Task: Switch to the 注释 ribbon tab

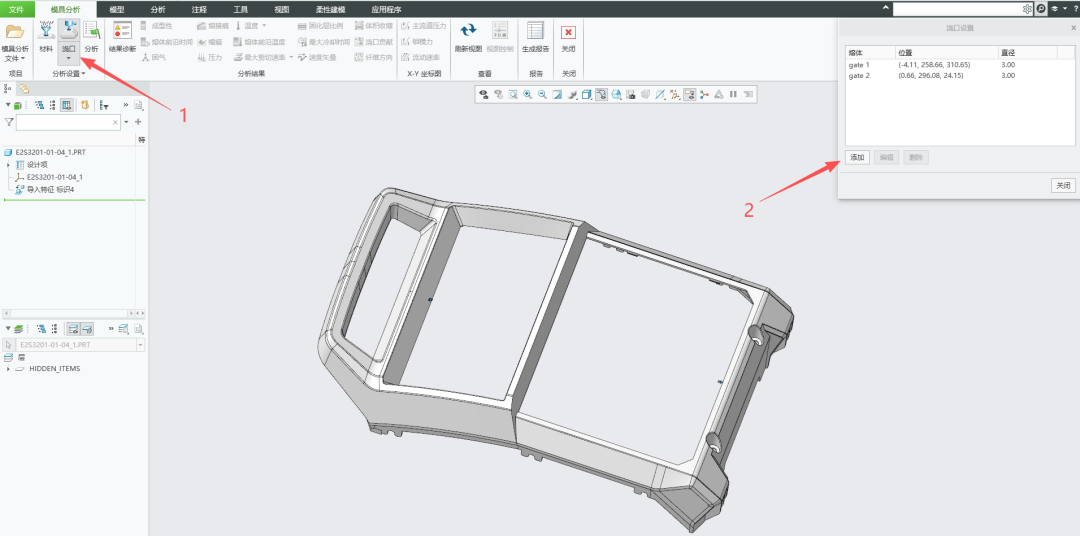Action: (200, 10)
